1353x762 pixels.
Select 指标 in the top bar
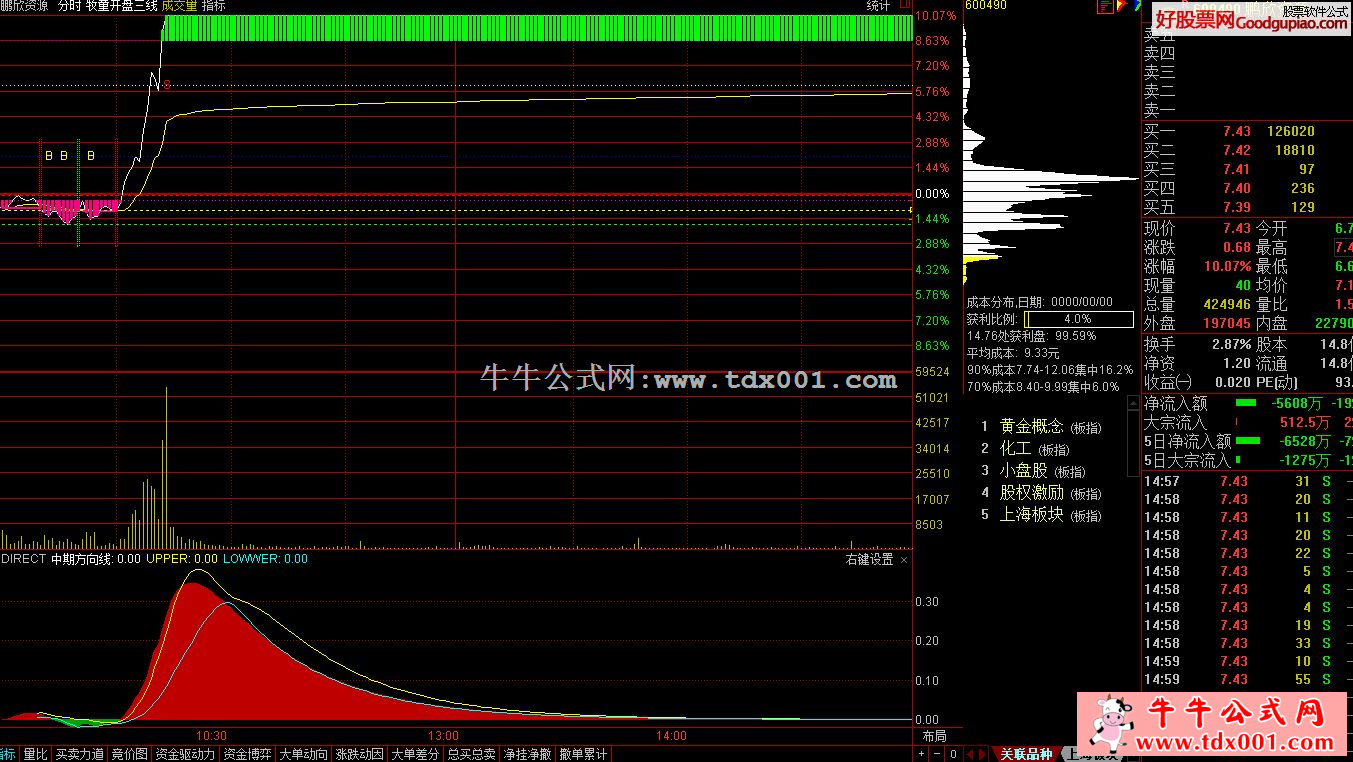coord(213,5)
